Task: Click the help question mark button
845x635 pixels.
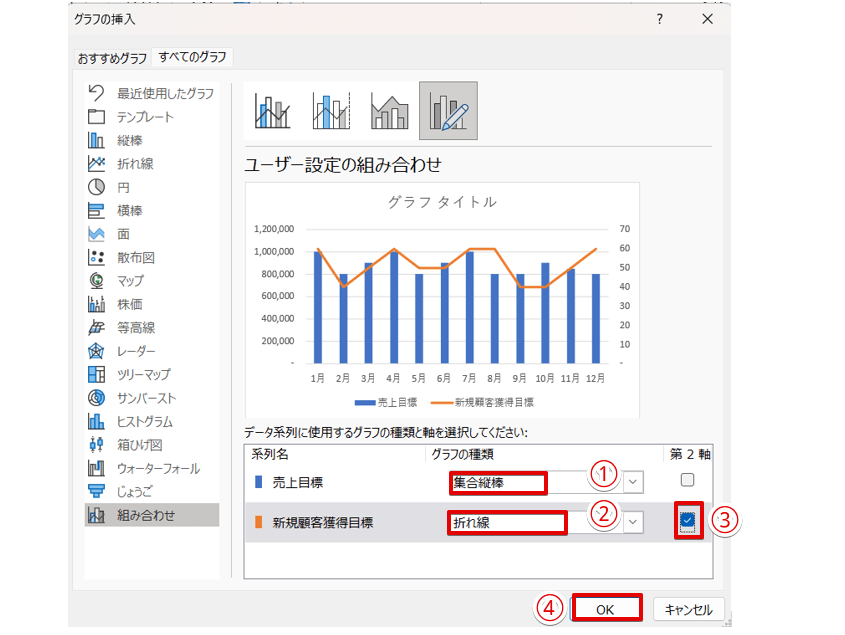Action: tap(659, 19)
